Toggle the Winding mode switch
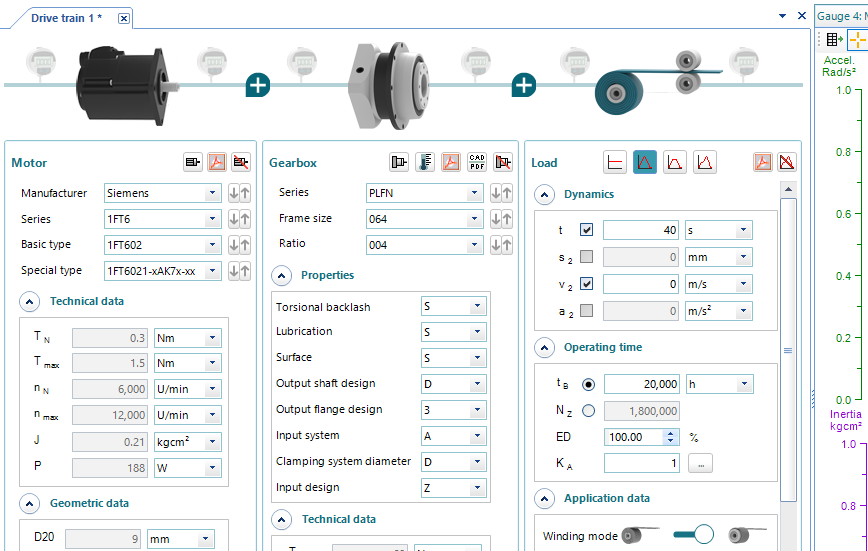This screenshot has height=551, width=868. click(694, 534)
